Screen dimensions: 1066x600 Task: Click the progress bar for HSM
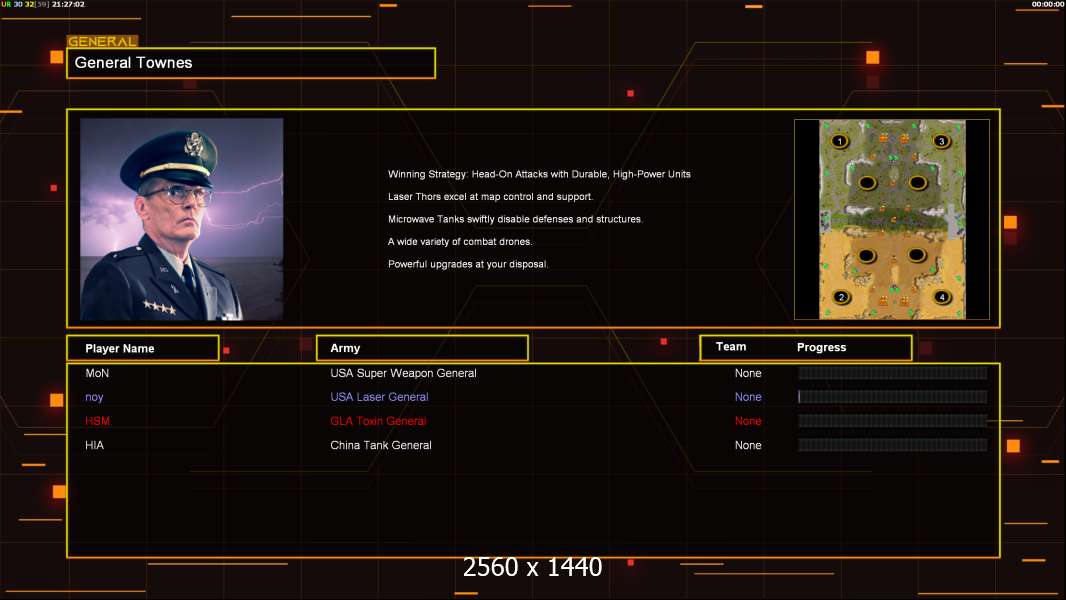point(893,421)
